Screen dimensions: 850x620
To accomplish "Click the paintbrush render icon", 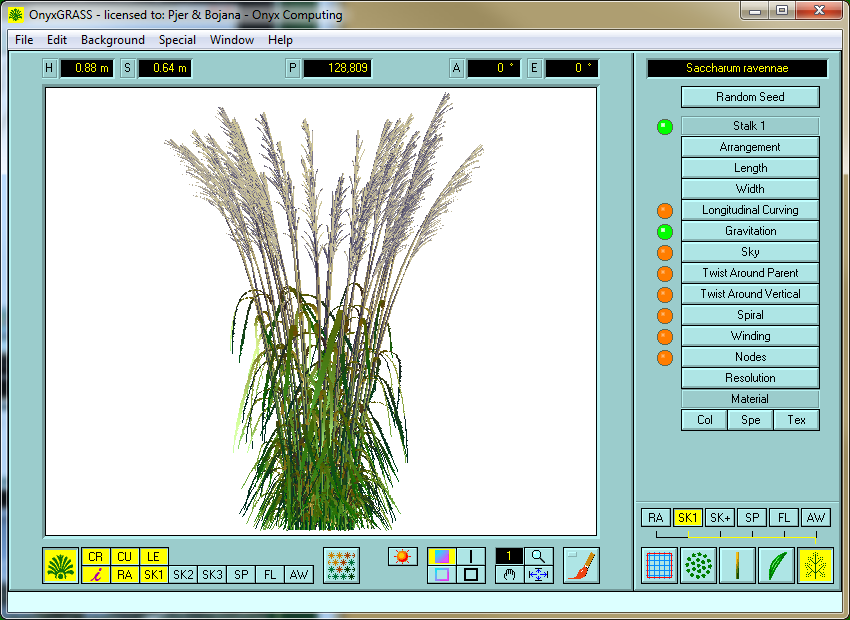I will click(x=581, y=566).
